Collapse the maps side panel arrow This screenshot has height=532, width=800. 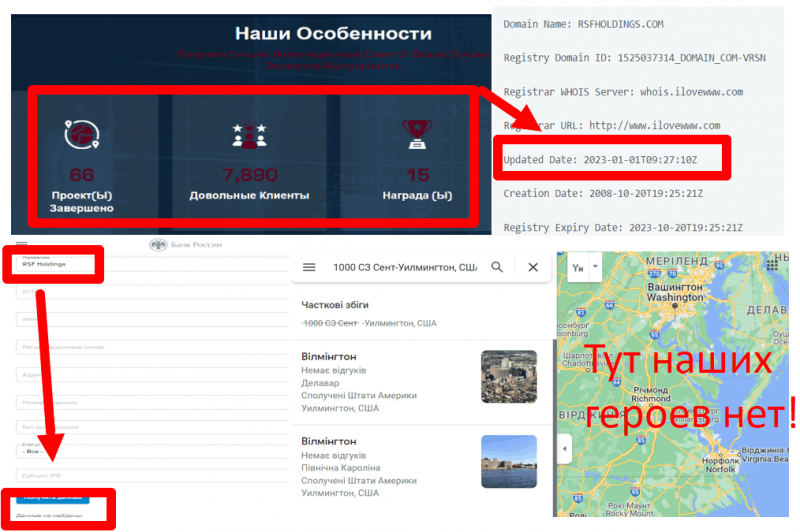point(564,449)
